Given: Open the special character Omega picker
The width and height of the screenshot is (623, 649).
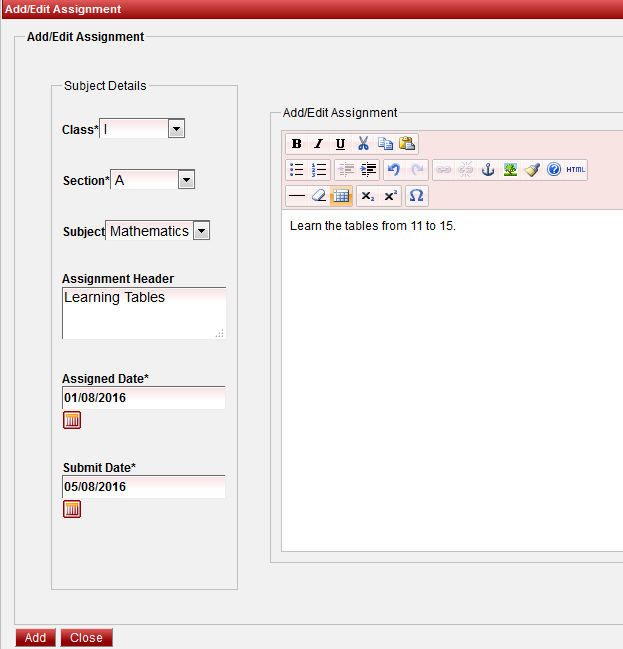Looking at the screenshot, I should click(x=417, y=196).
